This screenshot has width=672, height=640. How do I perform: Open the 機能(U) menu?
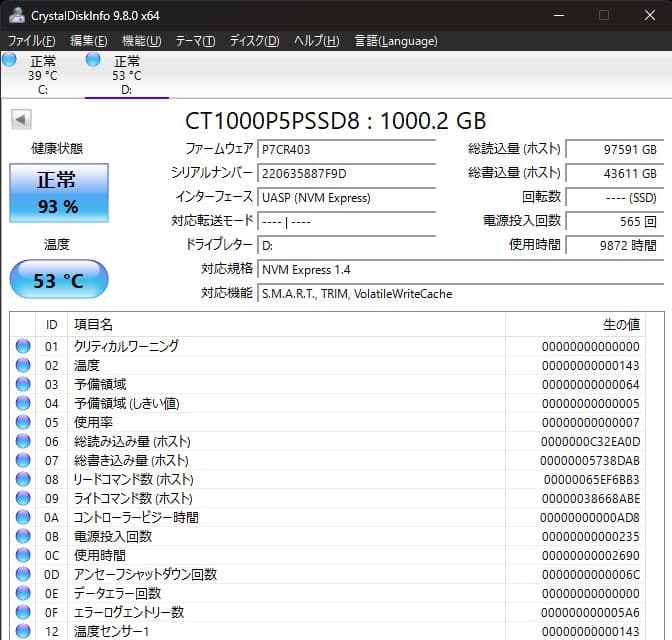click(141, 41)
